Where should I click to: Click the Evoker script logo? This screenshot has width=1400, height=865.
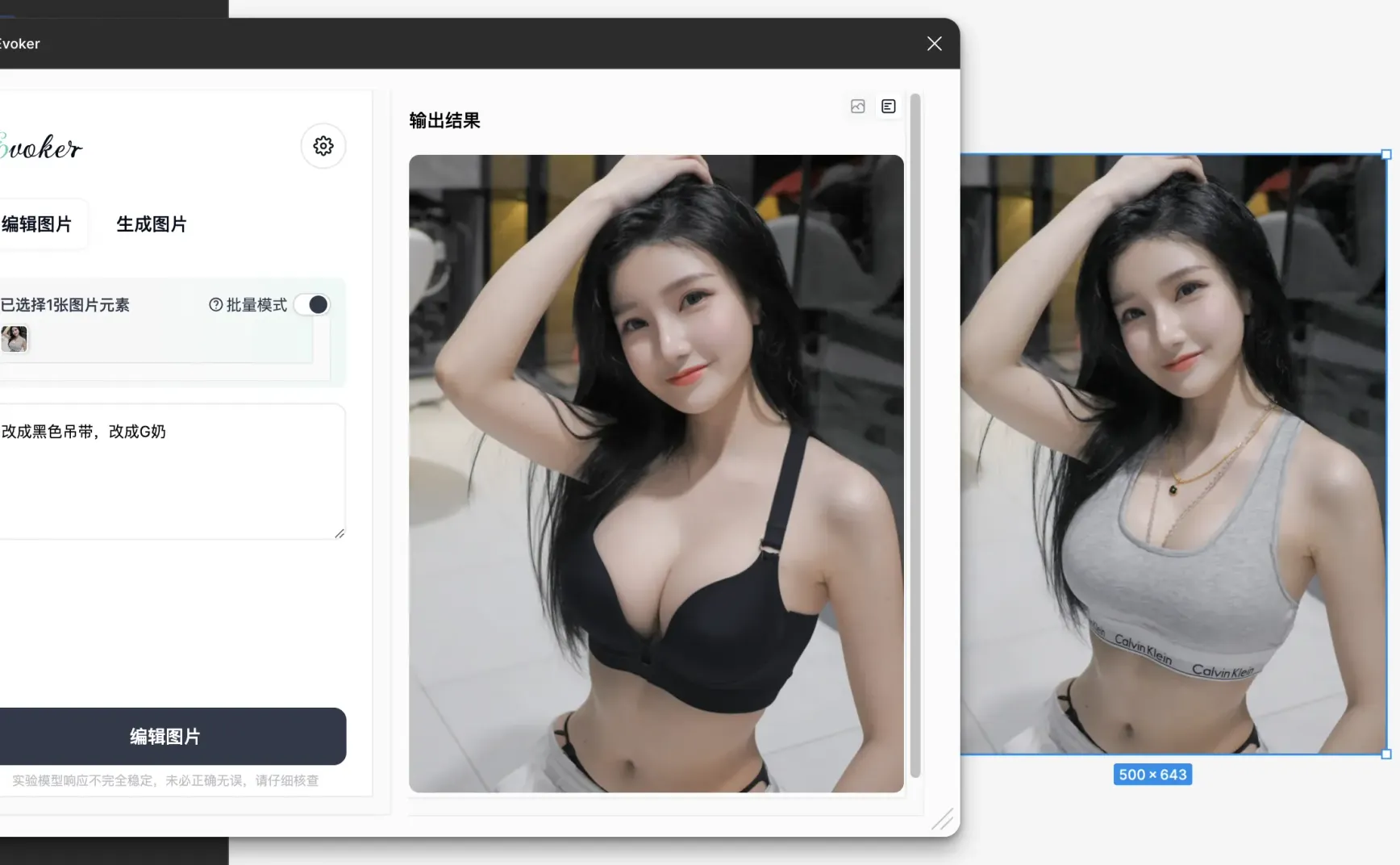[x=40, y=147]
